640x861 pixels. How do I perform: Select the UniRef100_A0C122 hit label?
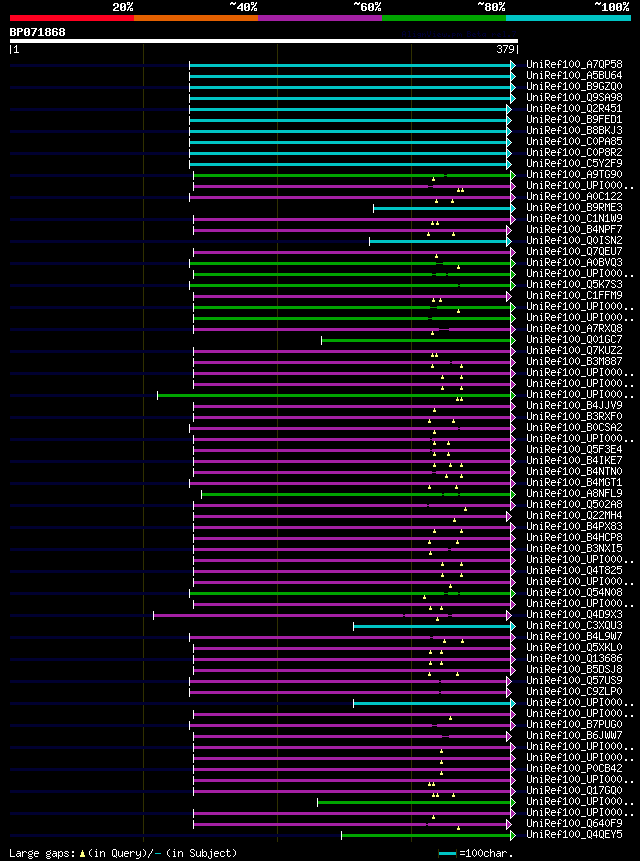point(574,197)
